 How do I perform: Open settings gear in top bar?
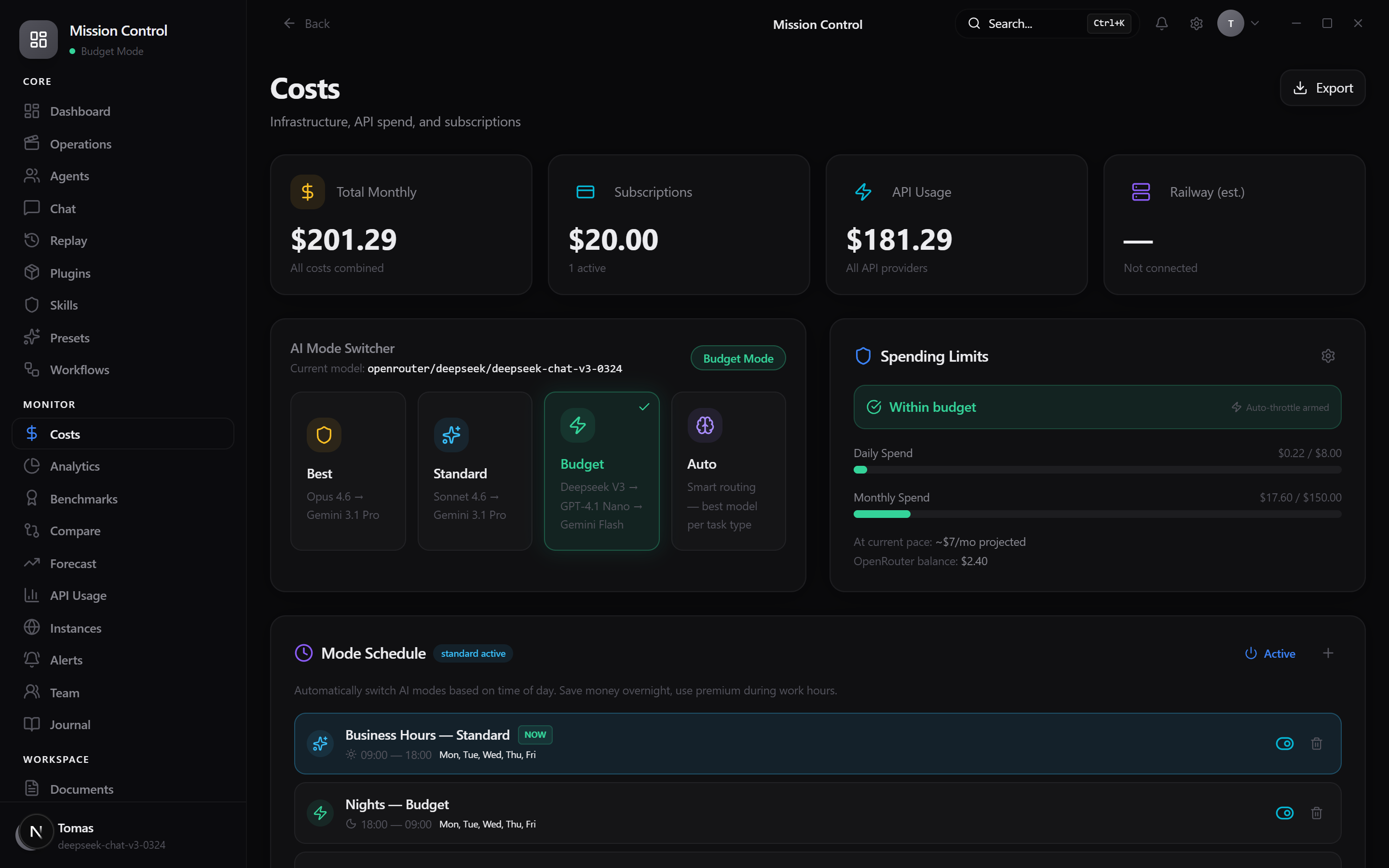pos(1196,24)
